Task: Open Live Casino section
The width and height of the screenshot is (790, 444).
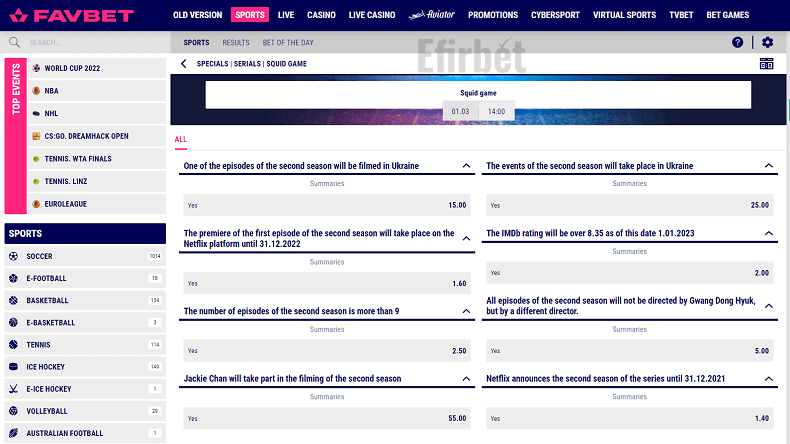Action: [372, 15]
